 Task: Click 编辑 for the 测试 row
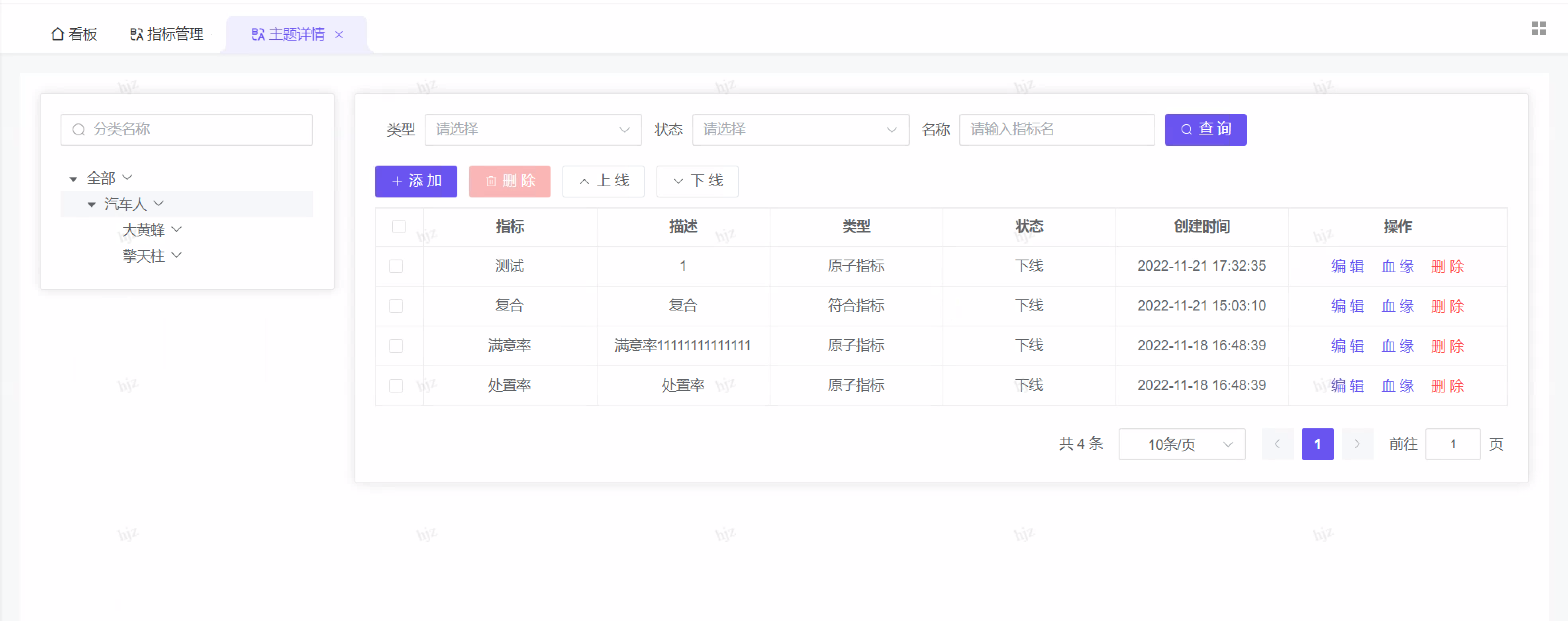[1347, 266]
